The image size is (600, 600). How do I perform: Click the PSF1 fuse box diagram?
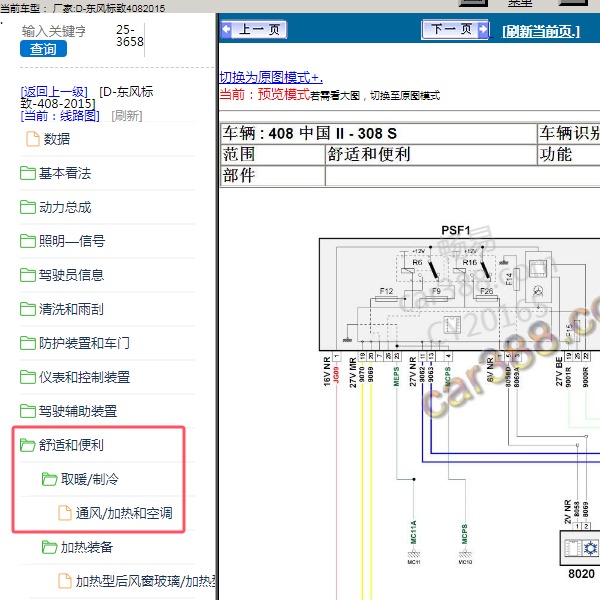(x=459, y=294)
